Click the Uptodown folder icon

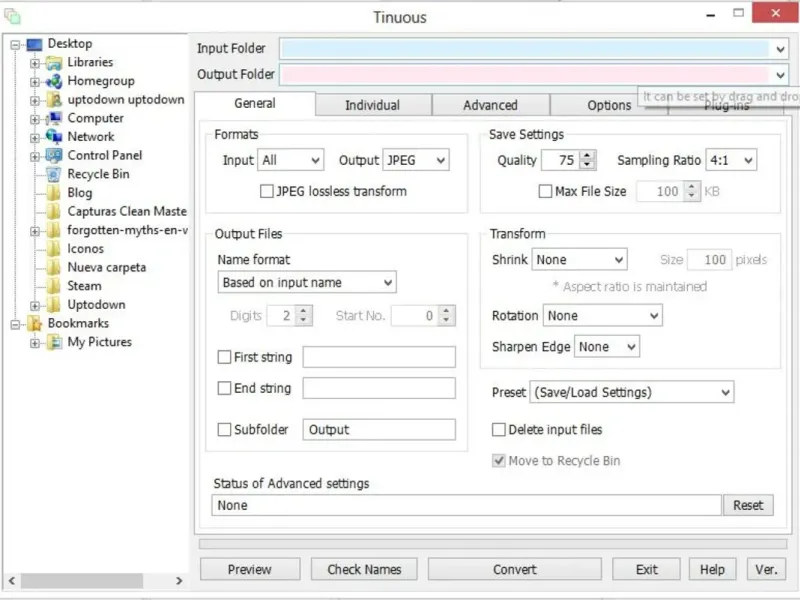coord(54,305)
